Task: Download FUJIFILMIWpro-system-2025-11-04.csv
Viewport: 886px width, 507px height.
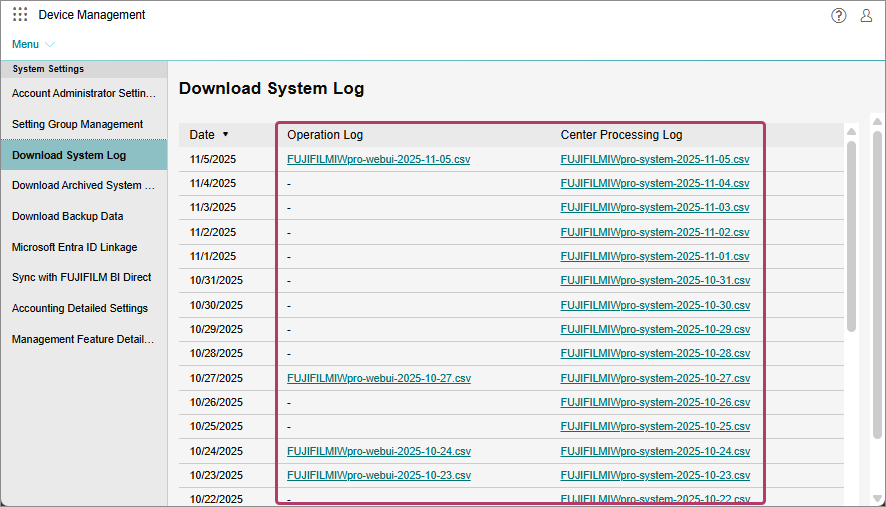Action: (655, 184)
